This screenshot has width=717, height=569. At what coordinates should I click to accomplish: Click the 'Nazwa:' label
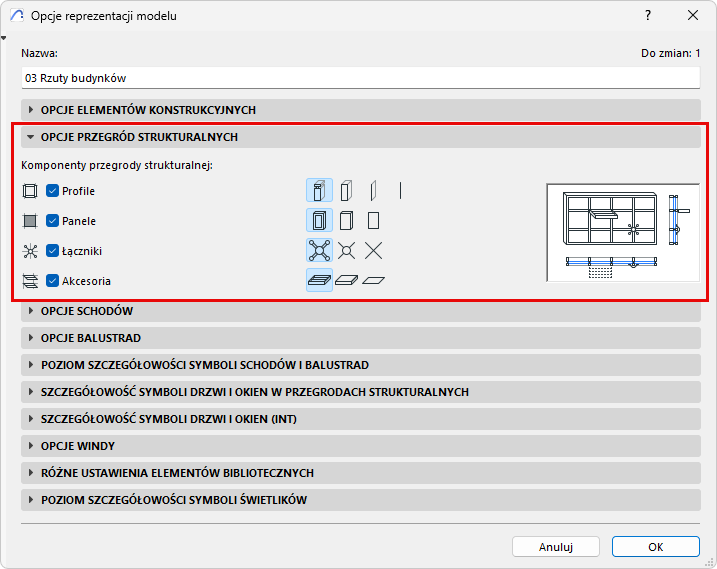(x=39, y=53)
